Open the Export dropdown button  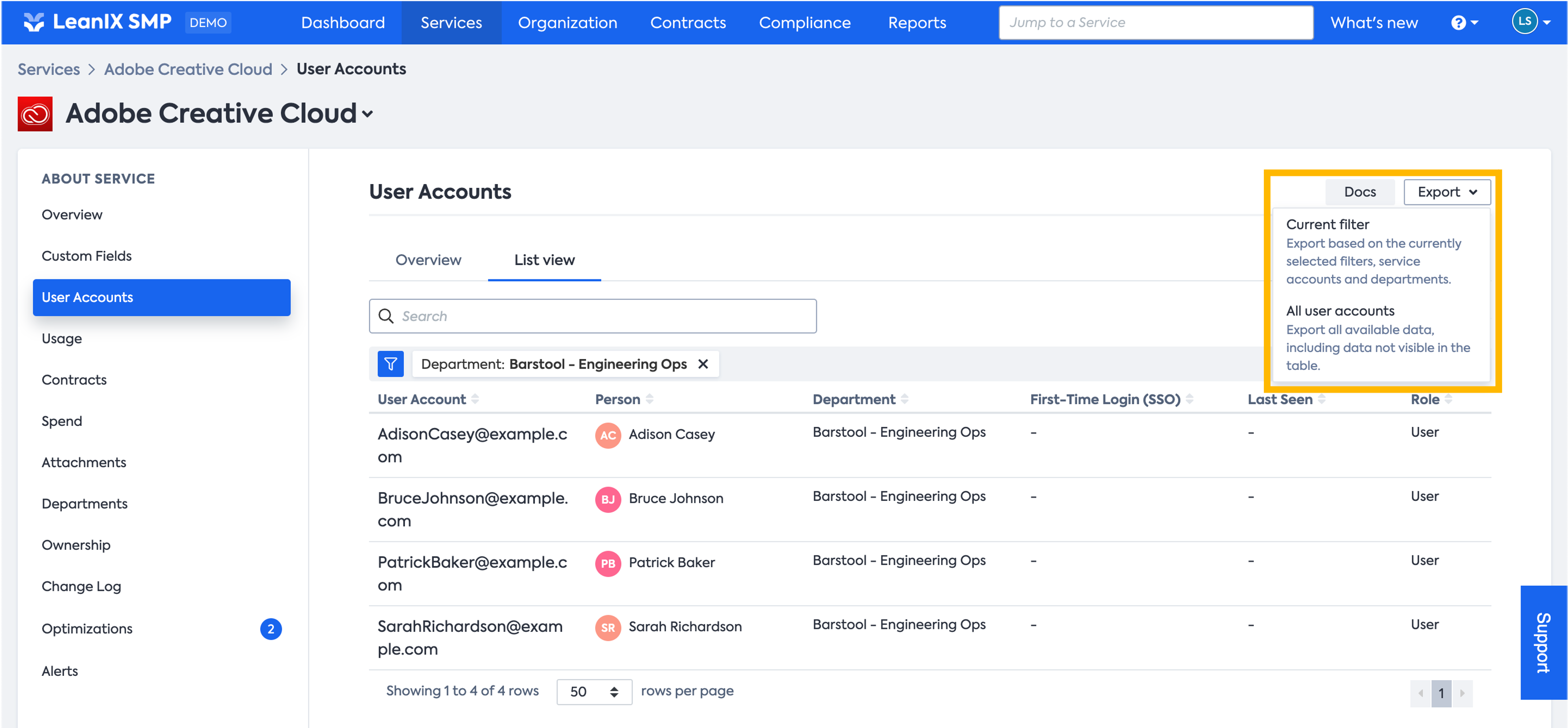point(1447,192)
